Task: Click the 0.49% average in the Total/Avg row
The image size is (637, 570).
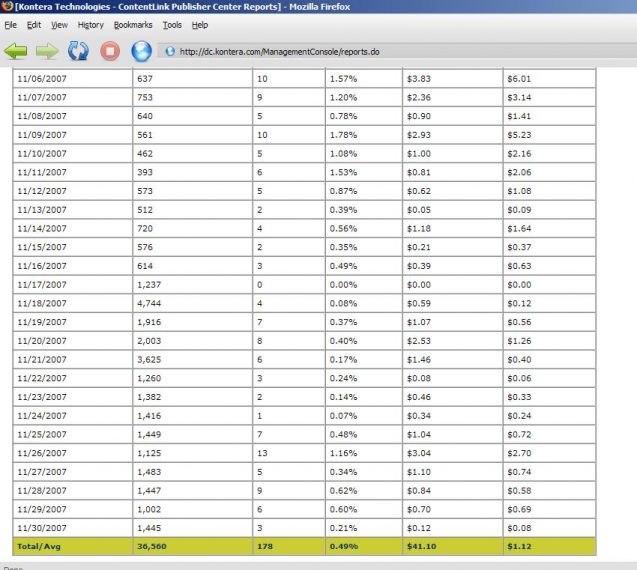Action: (x=344, y=546)
